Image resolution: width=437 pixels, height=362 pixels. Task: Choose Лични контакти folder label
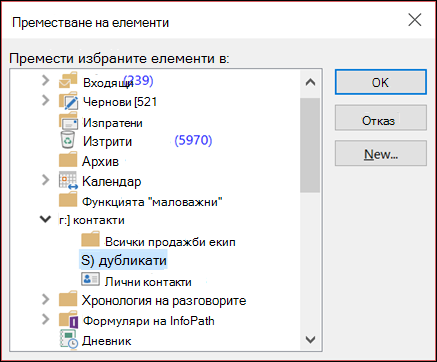click(x=148, y=282)
